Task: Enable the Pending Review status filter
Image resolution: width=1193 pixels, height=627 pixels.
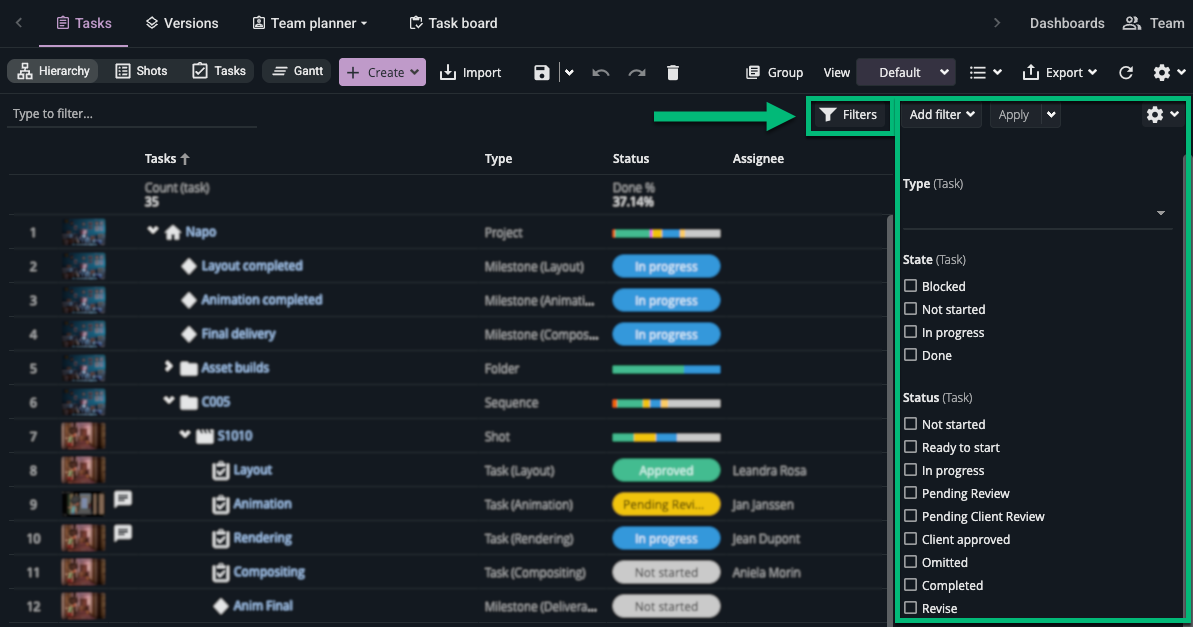Action: click(910, 493)
